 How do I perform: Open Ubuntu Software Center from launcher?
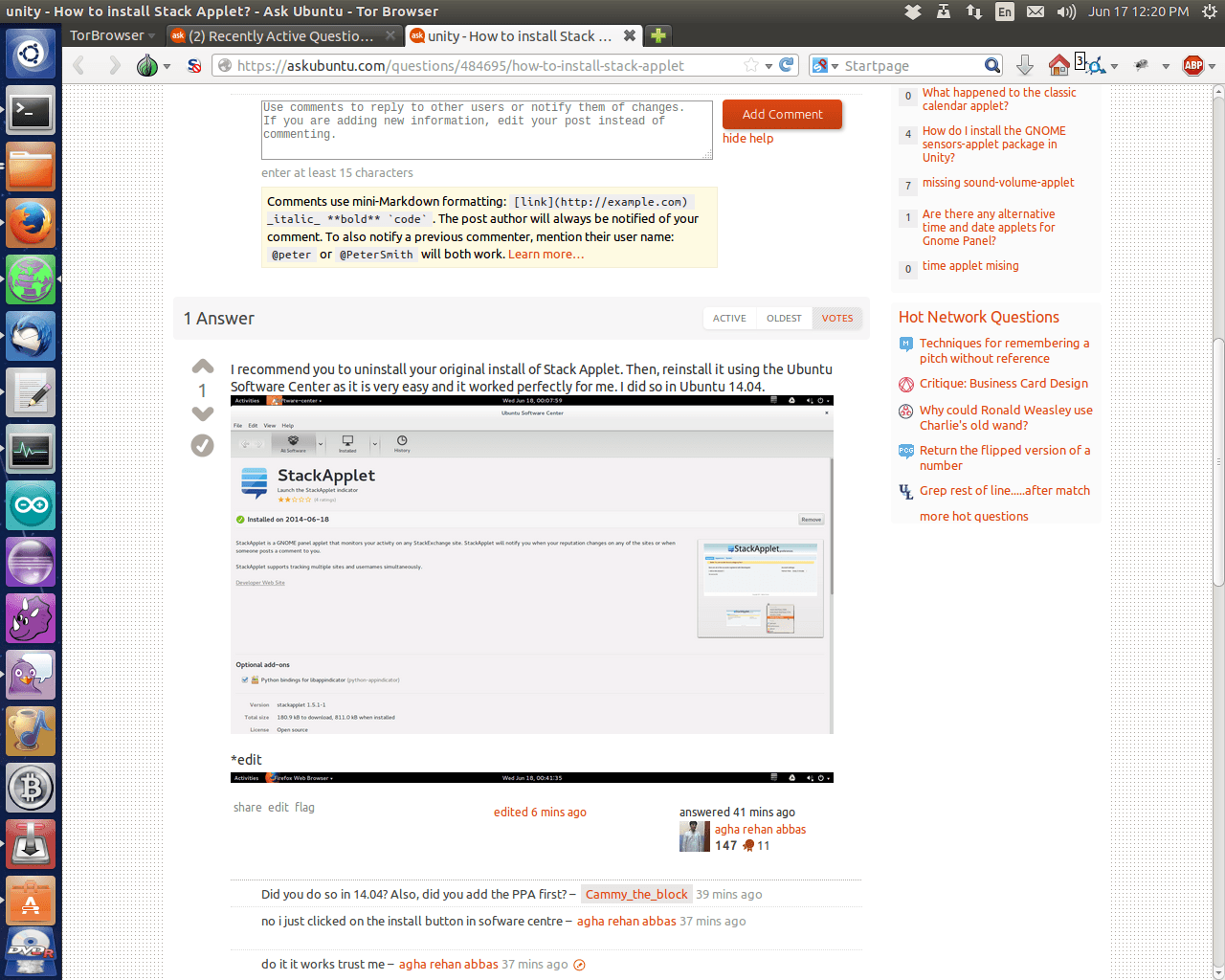[x=31, y=902]
